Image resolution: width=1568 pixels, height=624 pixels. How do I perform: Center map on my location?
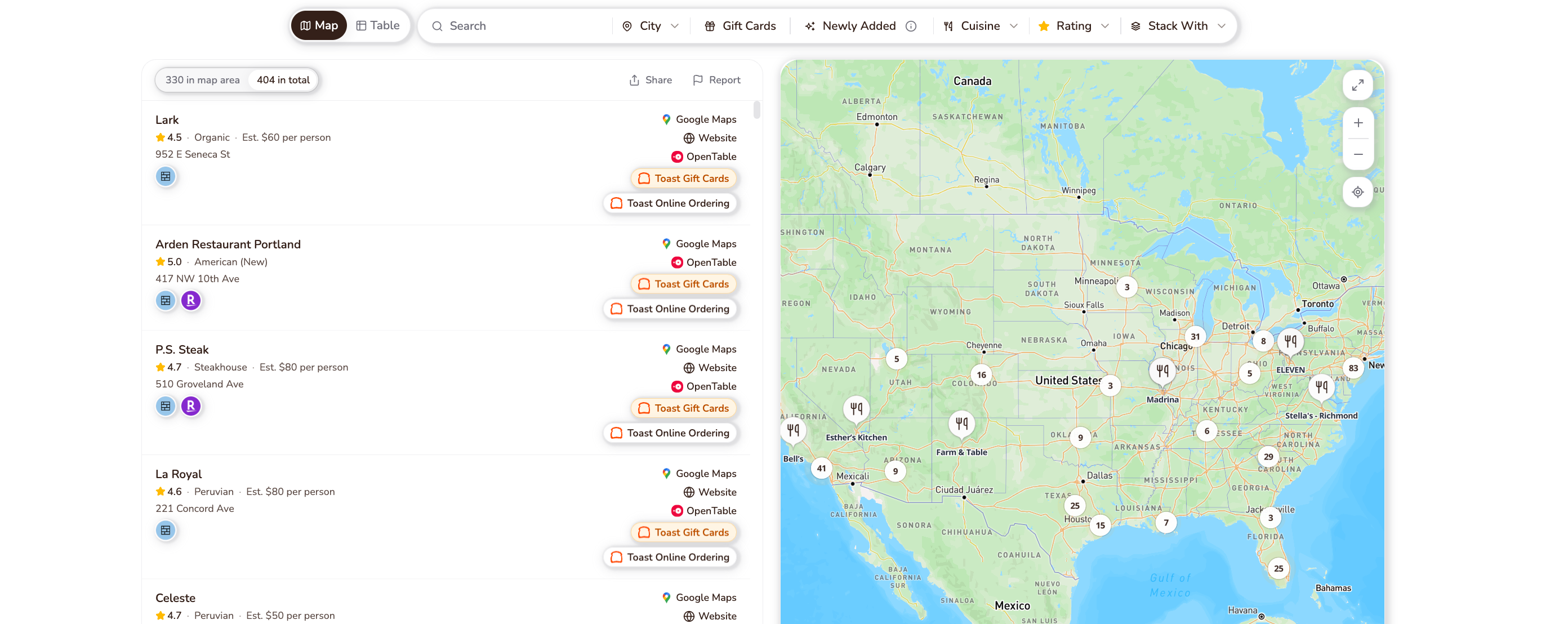coord(1357,193)
